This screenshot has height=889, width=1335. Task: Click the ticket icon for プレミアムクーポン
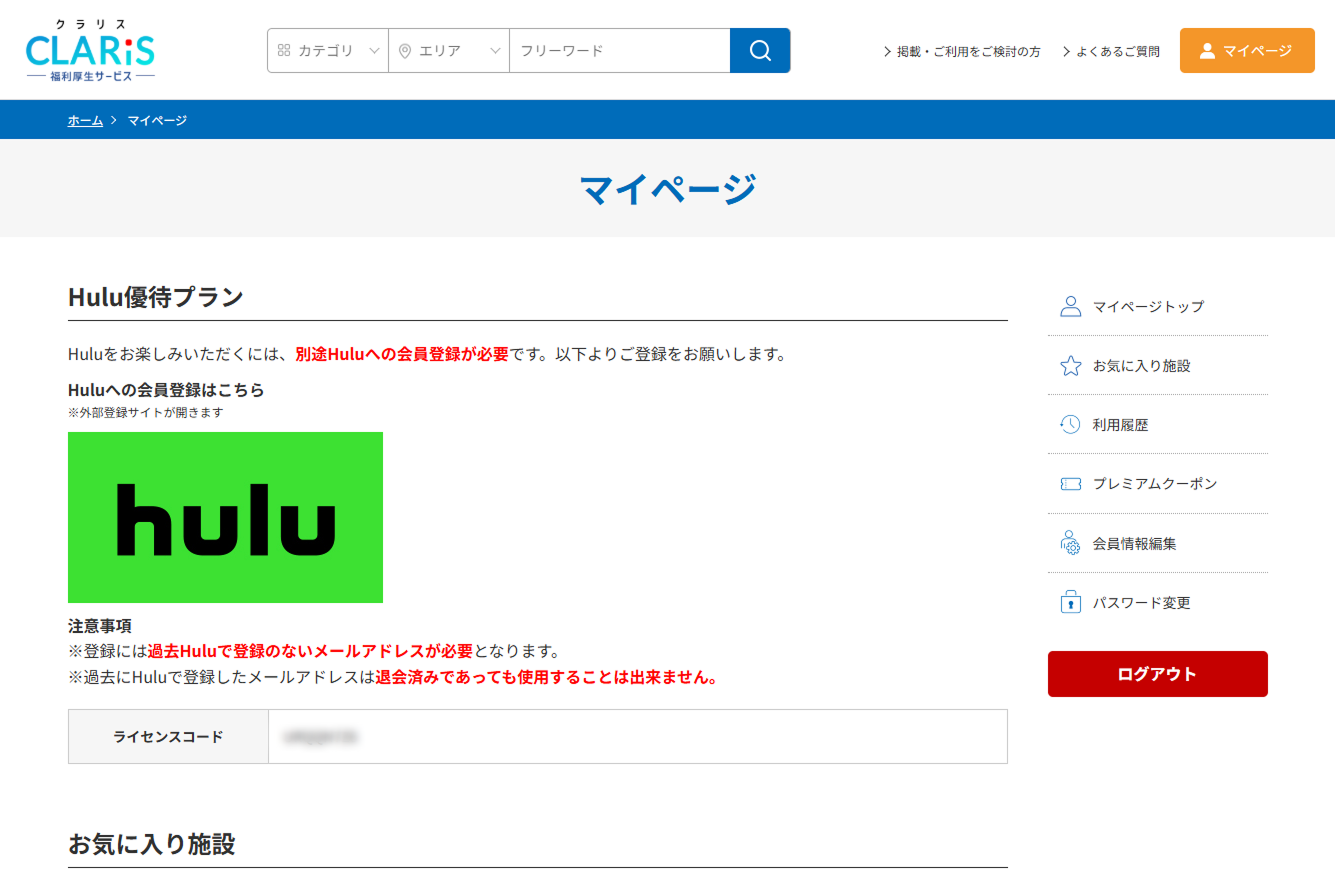pyautogui.click(x=1070, y=484)
